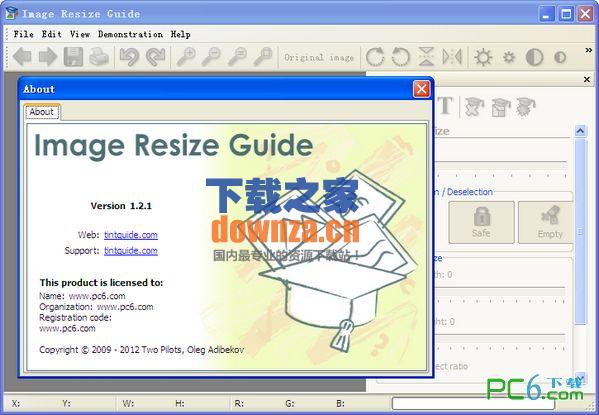599x415 pixels.
Task: Close the About dialog
Action: [421, 89]
